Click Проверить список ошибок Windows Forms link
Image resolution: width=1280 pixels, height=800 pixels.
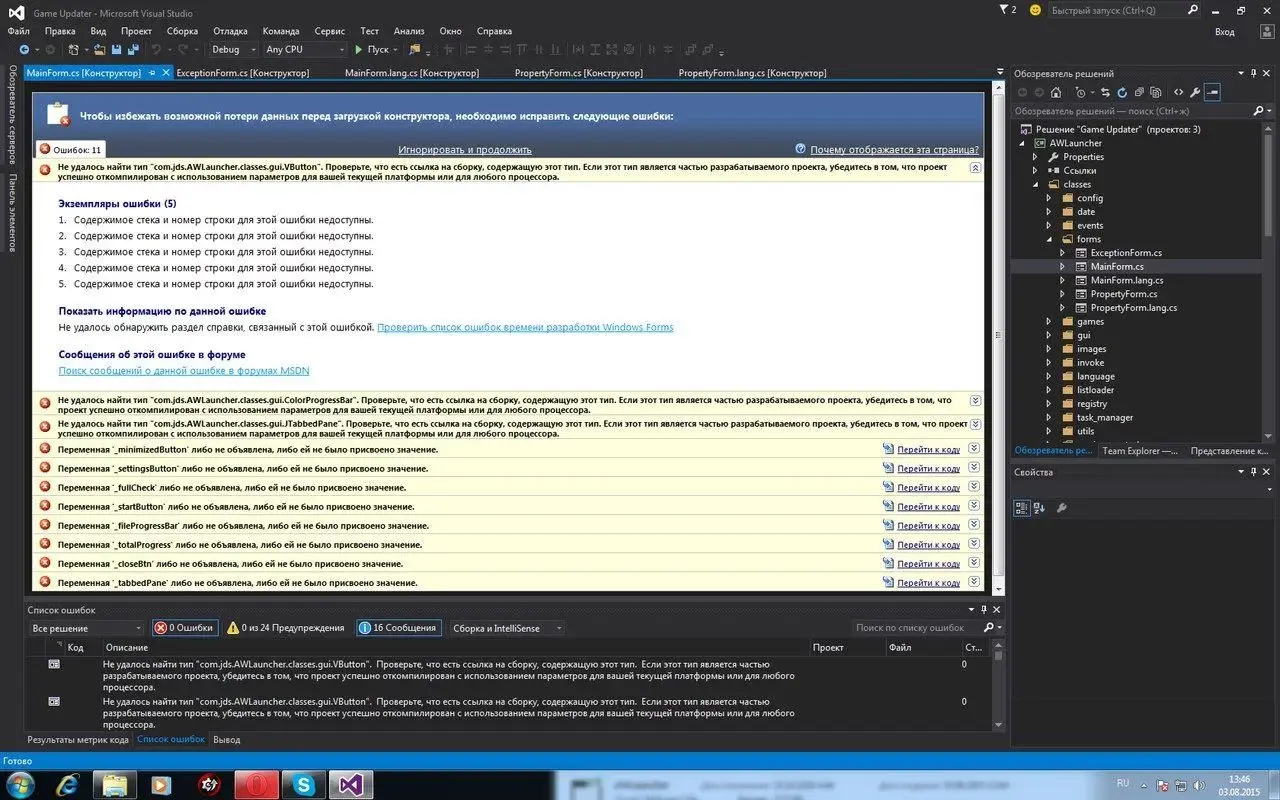point(525,327)
